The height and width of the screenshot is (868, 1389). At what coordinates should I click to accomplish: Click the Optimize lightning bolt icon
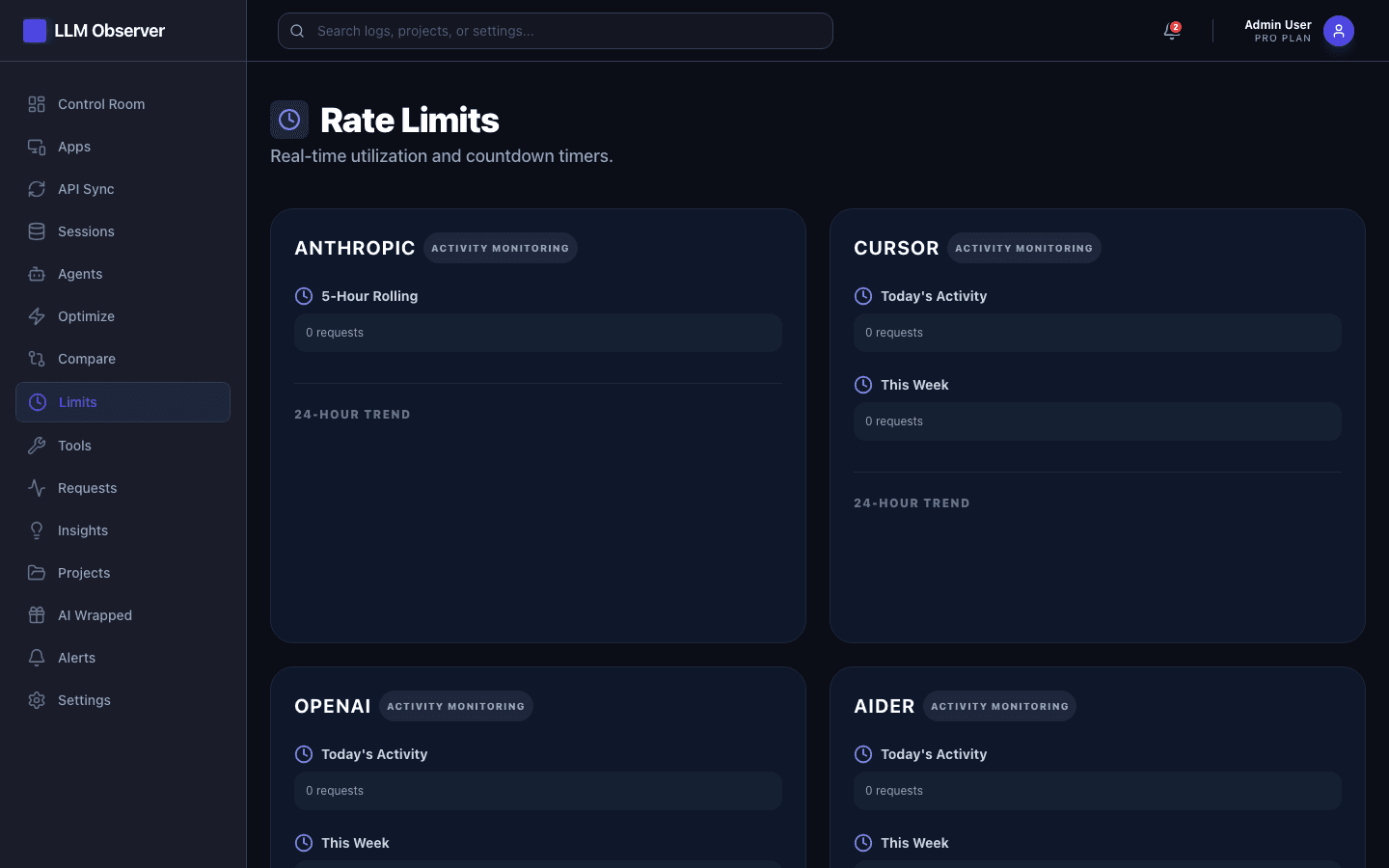pyautogui.click(x=37, y=316)
